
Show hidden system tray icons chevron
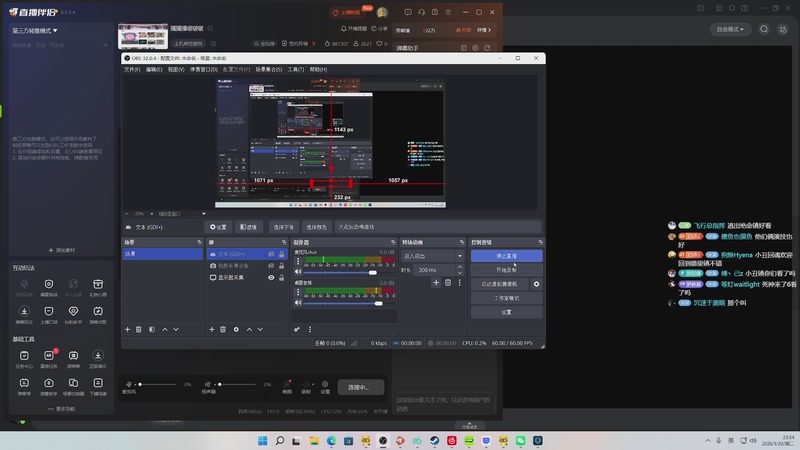707,441
